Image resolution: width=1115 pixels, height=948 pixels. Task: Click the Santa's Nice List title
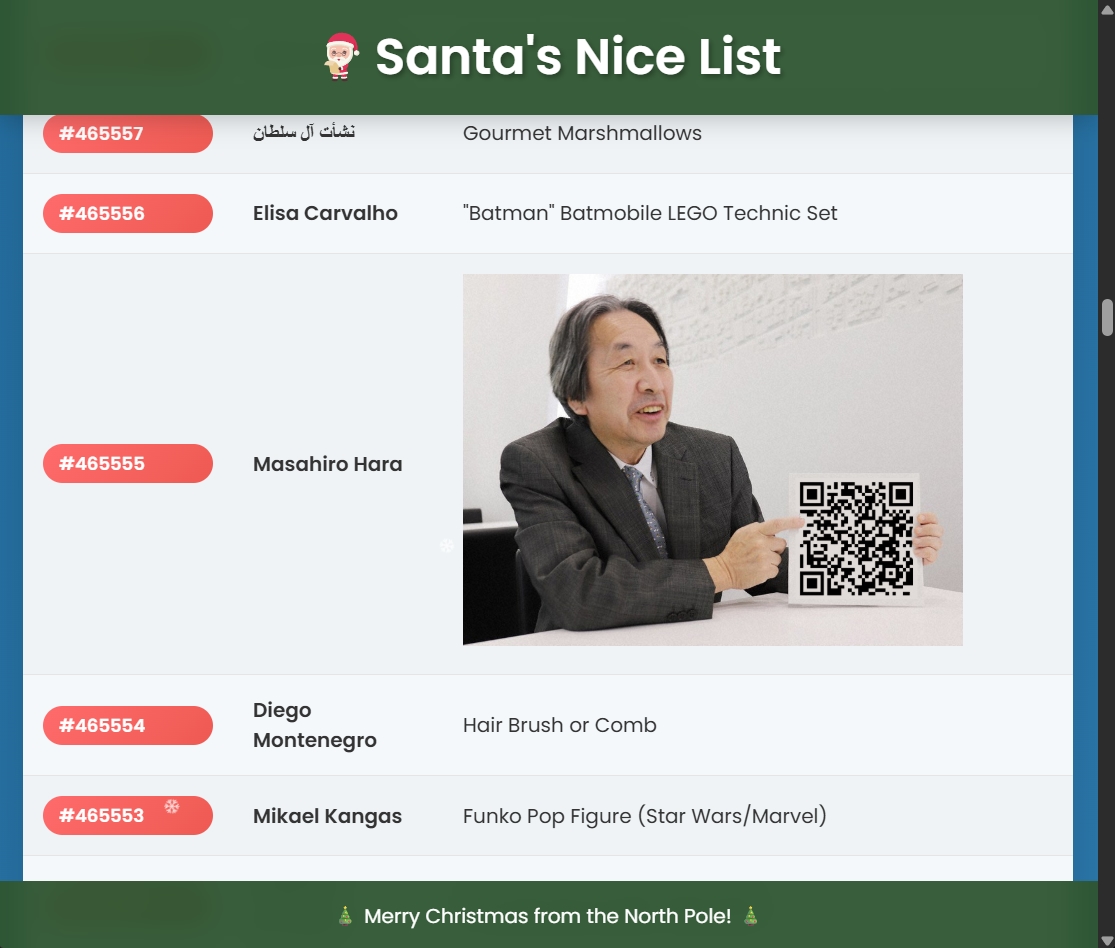coord(577,57)
